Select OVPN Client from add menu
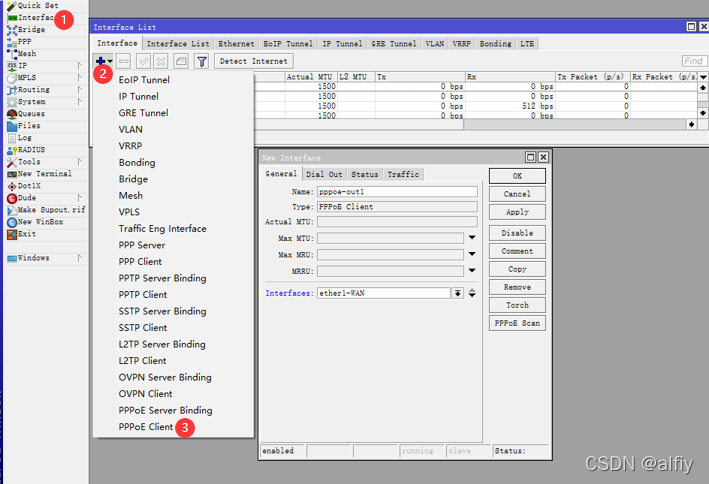 click(x=145, y=394)
